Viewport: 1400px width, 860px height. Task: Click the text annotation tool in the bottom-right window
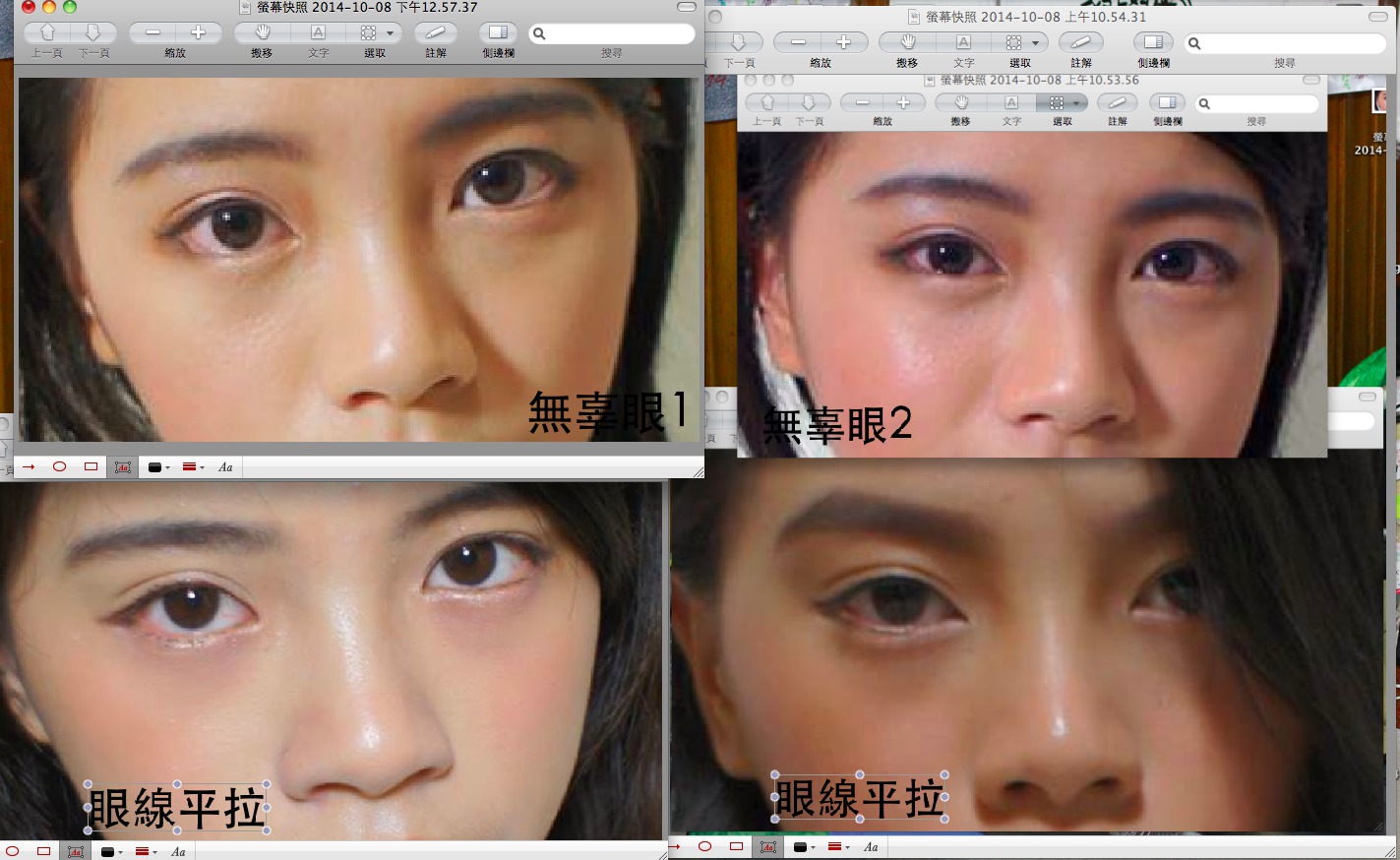[x=768, y=846]
